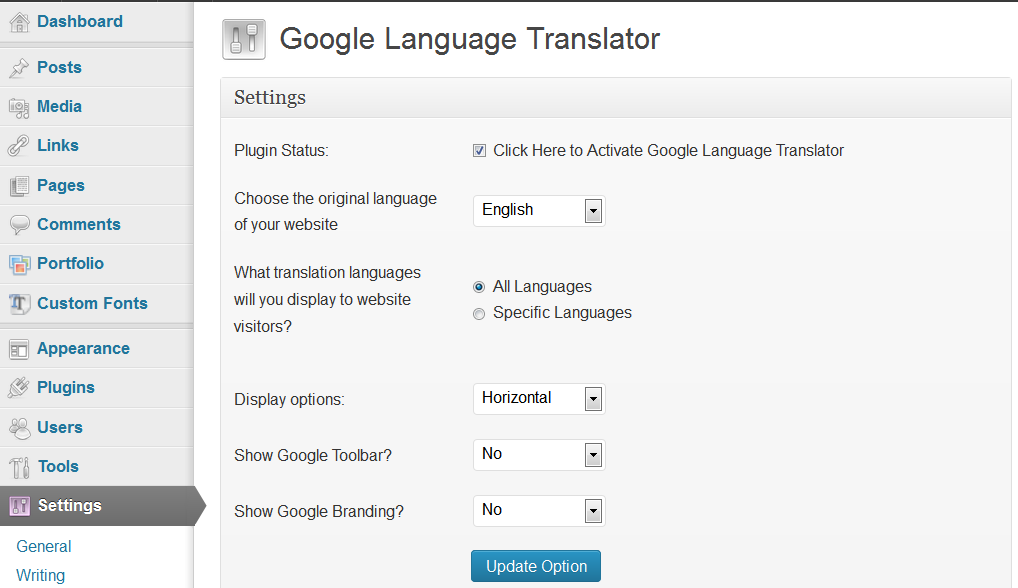Click the Media icon in sidebar
Image resolution: width=1018 pixels, height=588 pixels.
[19, 107]
